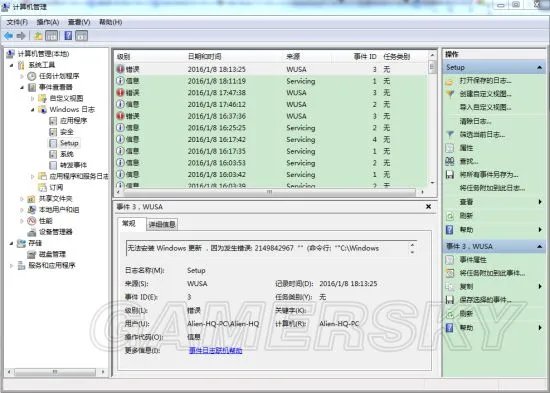550x393 pixels.
Task: Select the 应用程序 log in tree
Action: click(73, 121)
